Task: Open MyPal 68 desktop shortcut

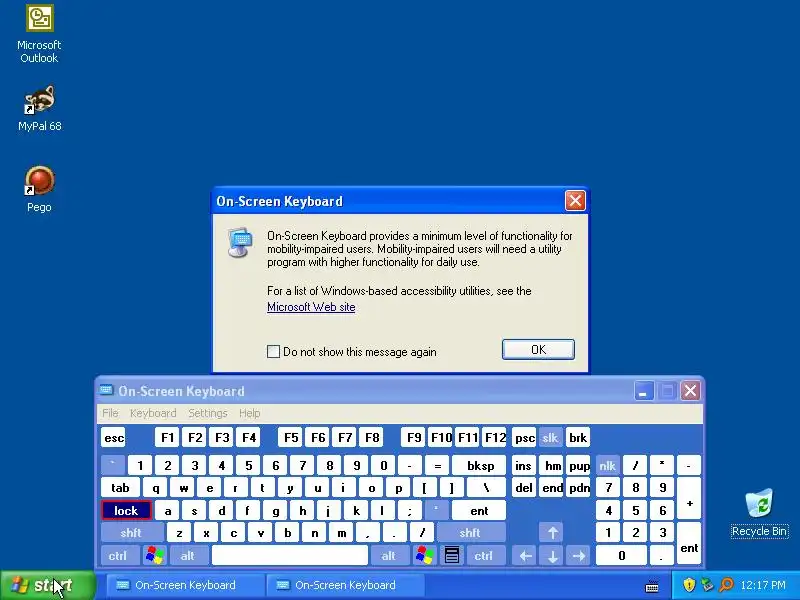Action: coord(39,109)
